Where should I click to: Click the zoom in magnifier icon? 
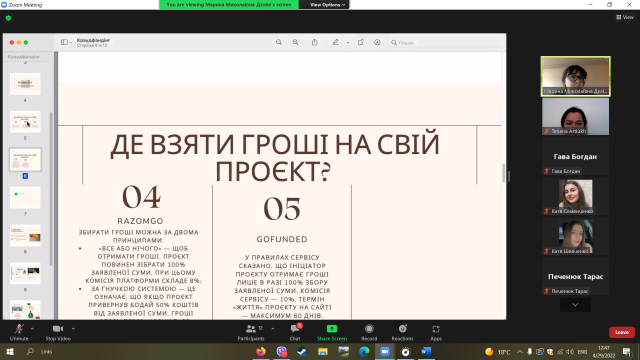295,42
